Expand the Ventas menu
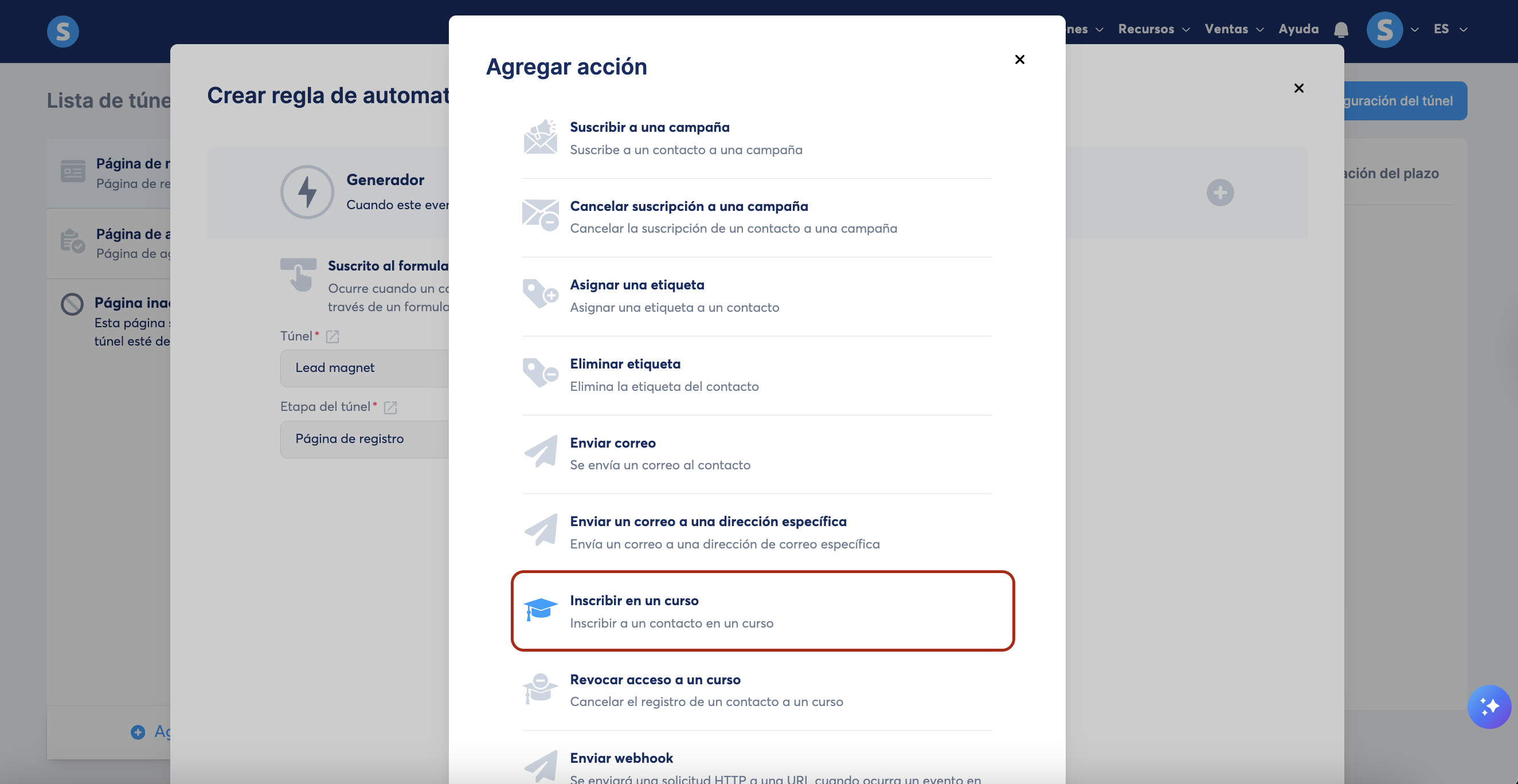The width and height of the screenshot is (1518, 784). tap(1234, 29)
